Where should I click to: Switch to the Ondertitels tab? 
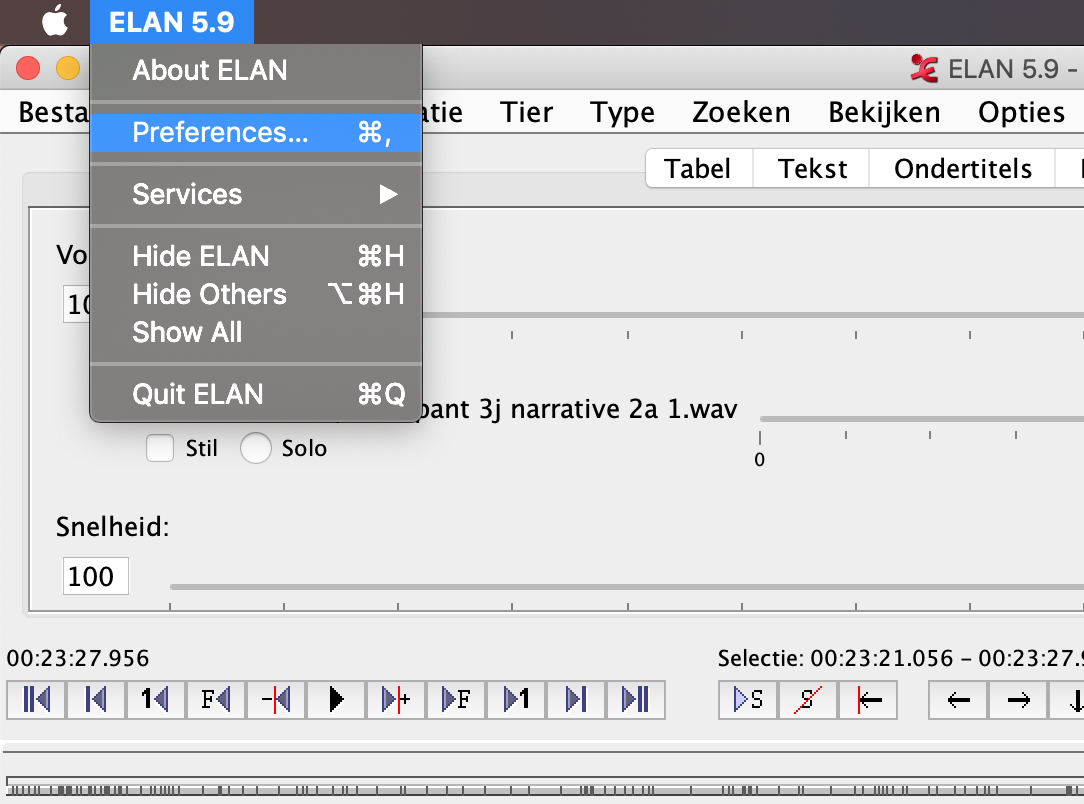(962, 169)
